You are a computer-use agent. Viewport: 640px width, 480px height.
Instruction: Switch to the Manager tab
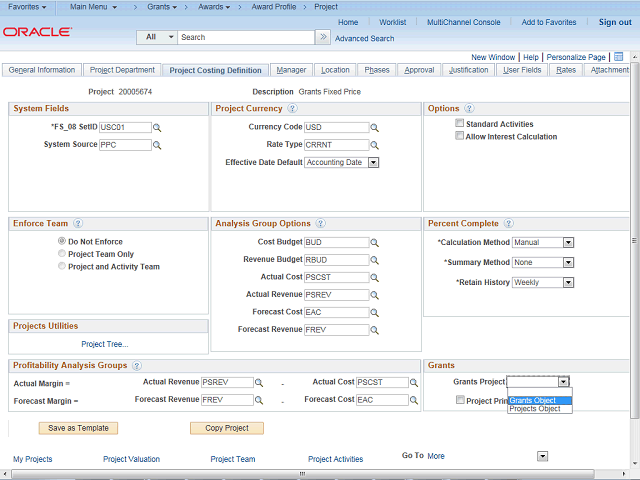[x=291, y=70]
